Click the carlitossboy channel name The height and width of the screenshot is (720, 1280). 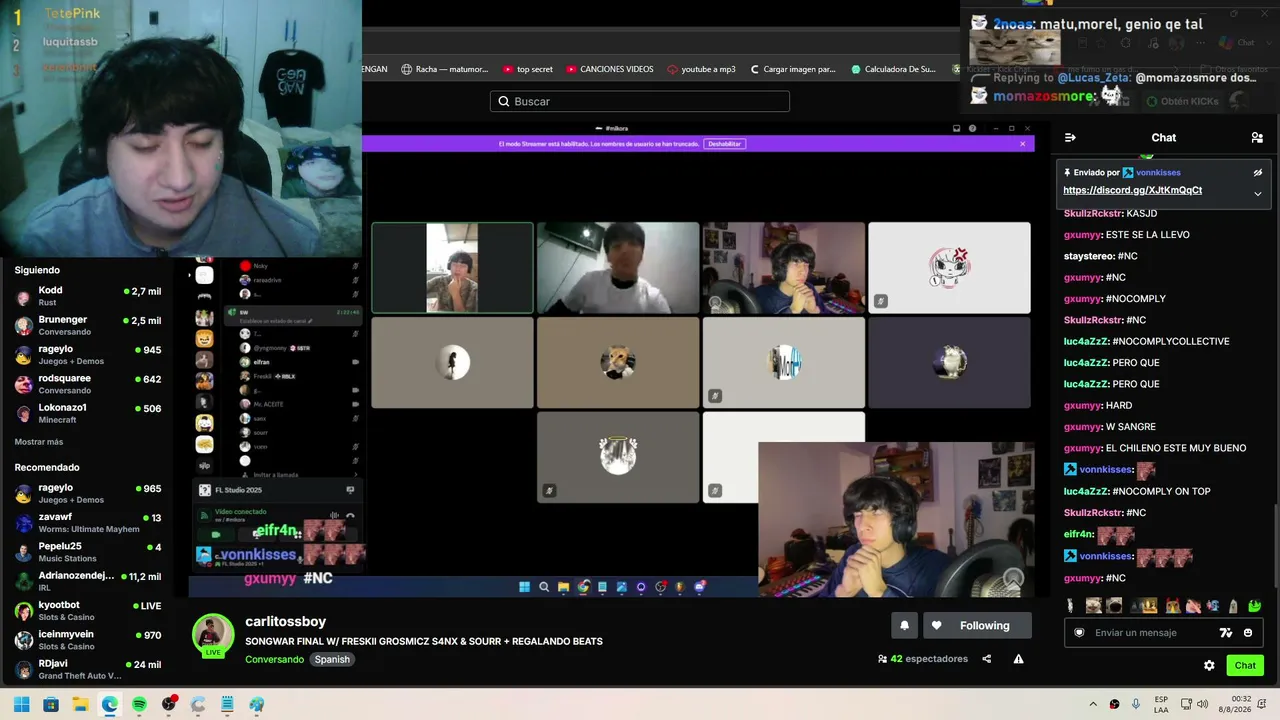(286, 621)
